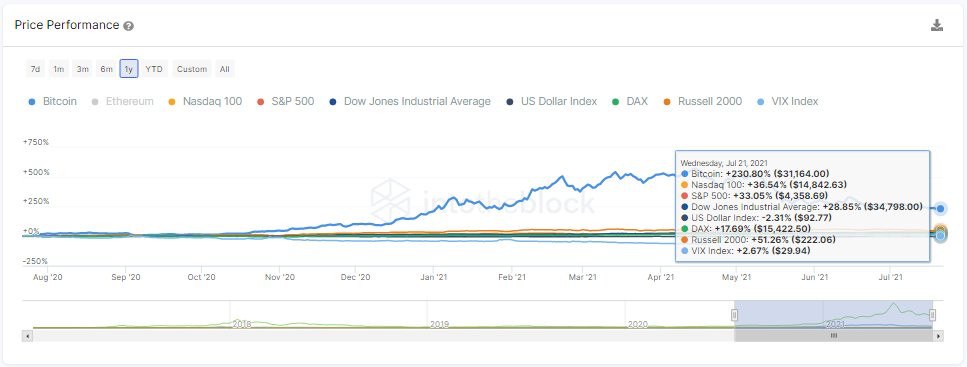
Task: Click the Jun '21 axis label
Action: tap(814, 278)
